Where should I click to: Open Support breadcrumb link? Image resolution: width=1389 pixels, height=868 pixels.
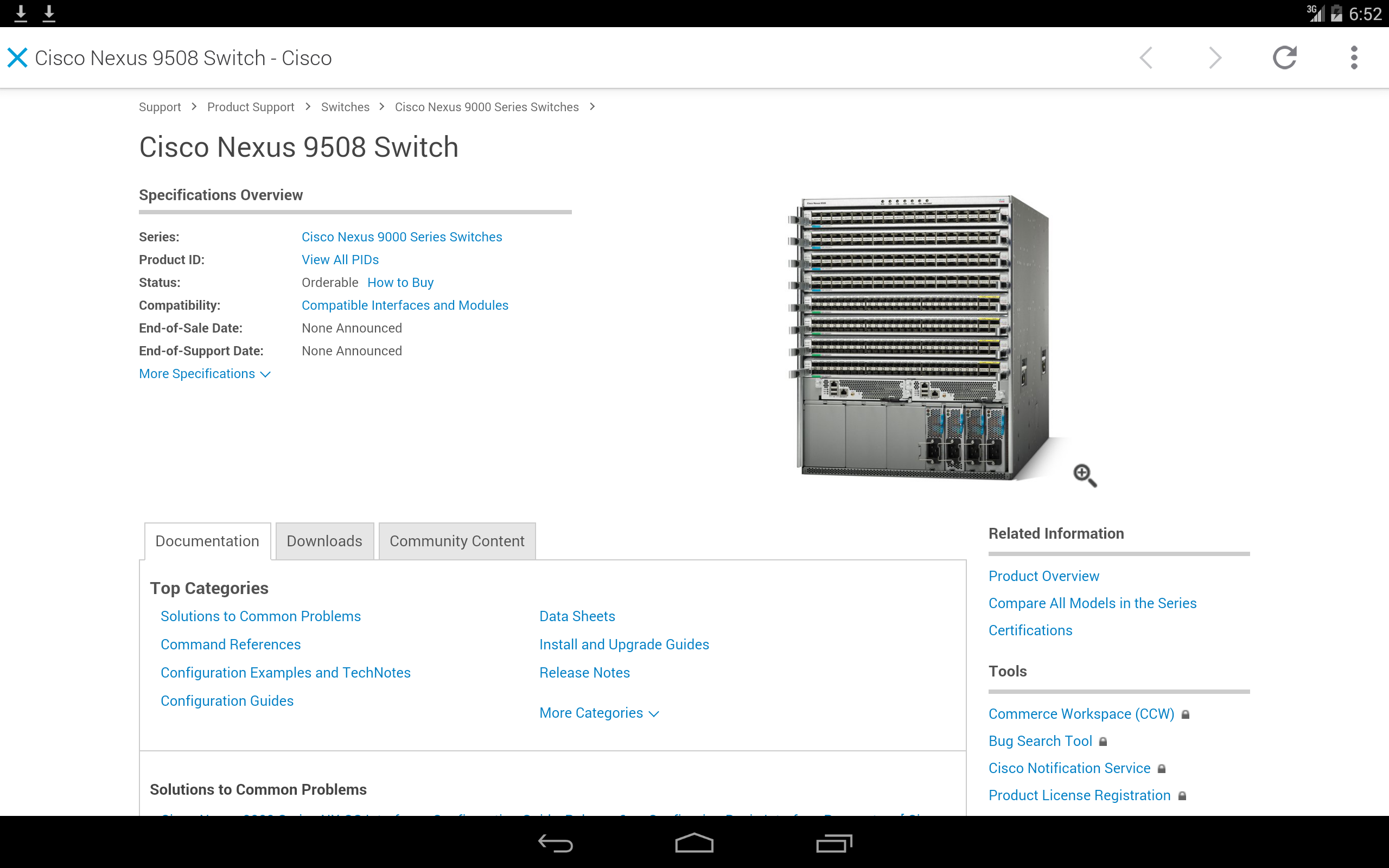tap(160, 107)
